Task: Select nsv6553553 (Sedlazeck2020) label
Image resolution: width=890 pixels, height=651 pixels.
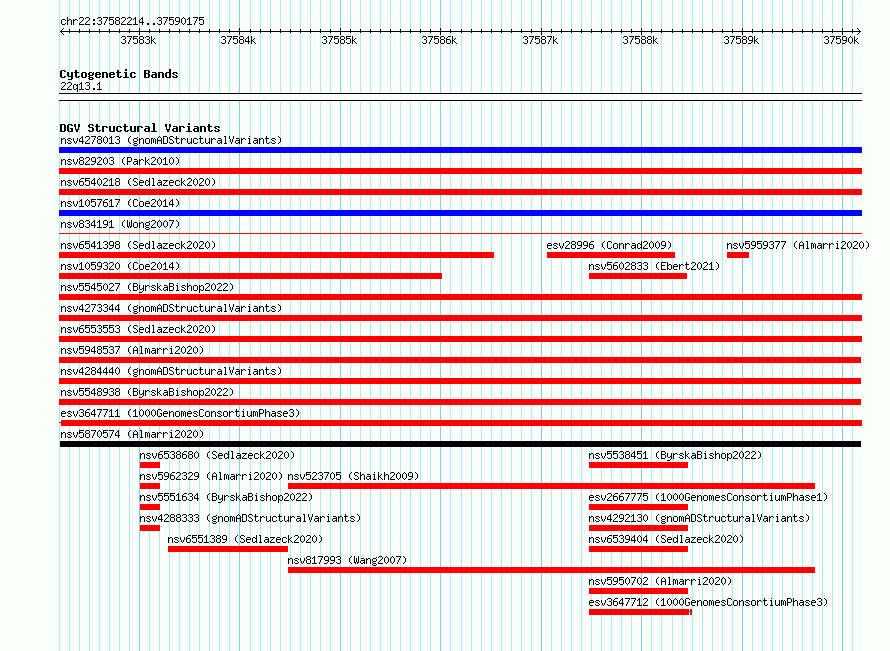Action: (x=138, y=329)
